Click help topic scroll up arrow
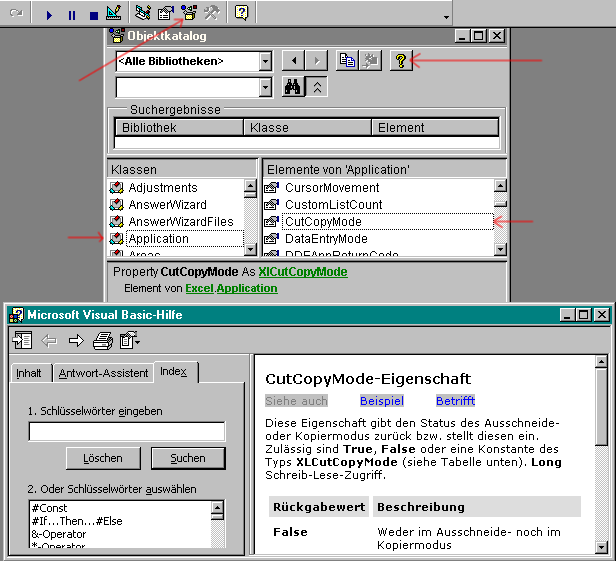 tap(601, 361)
